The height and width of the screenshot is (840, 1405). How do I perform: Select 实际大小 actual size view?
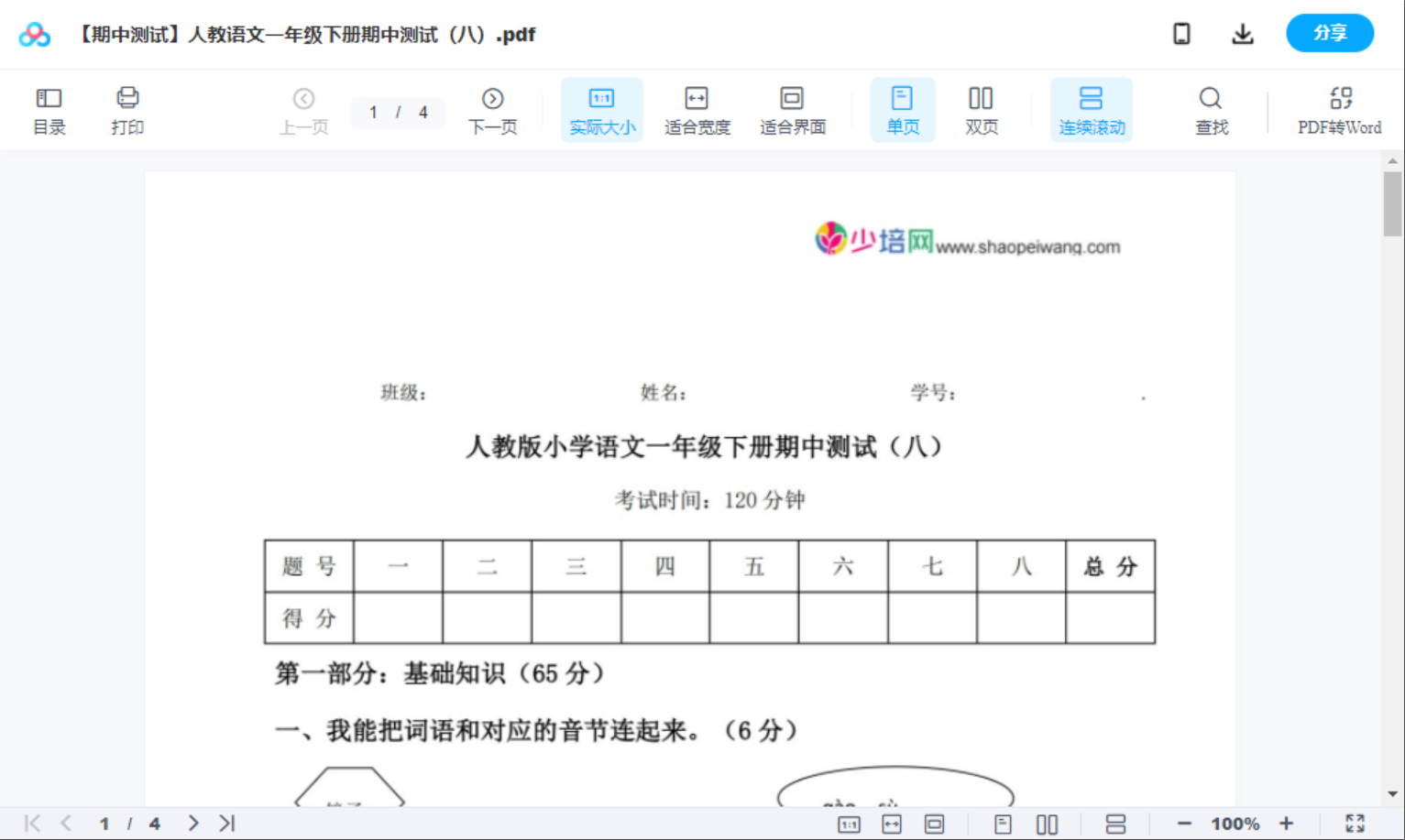pyautogui.click(x=601, y=109)
